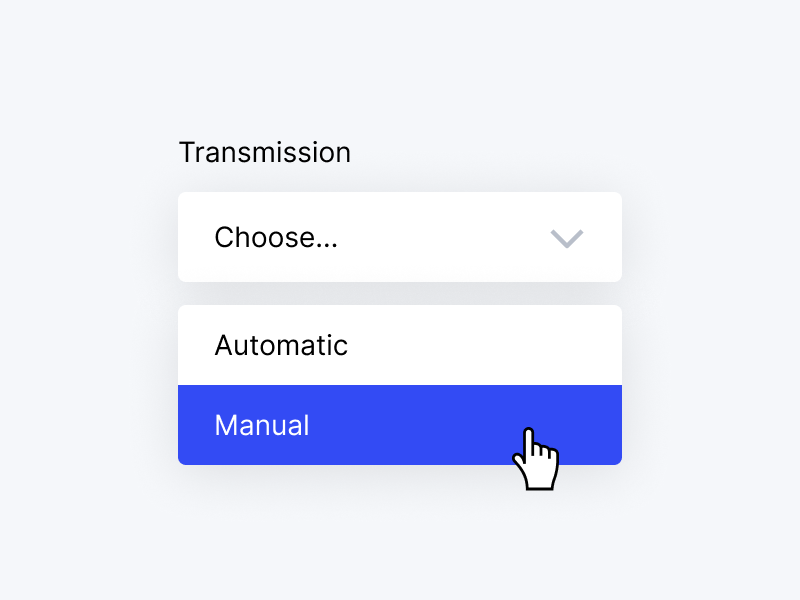Hit the dropdown caret beside "Choose..."
Viewport: 800px width, 600px height.
click(x=567, y=238)
